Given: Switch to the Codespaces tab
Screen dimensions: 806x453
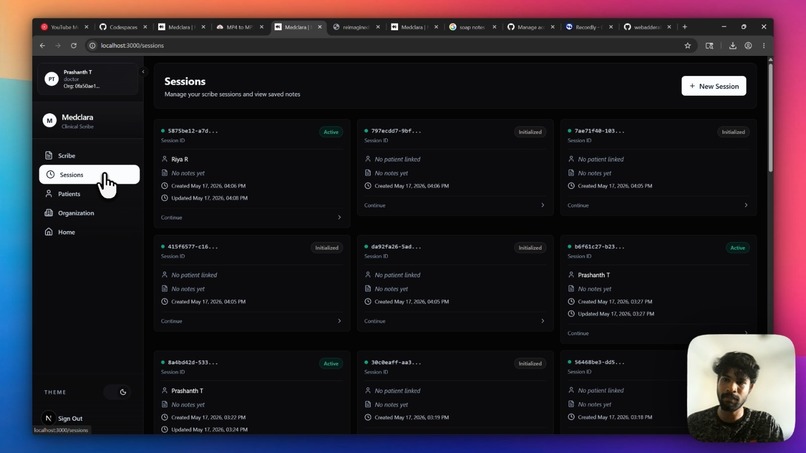Looking at the screenshot, I should tap(122, 27).
